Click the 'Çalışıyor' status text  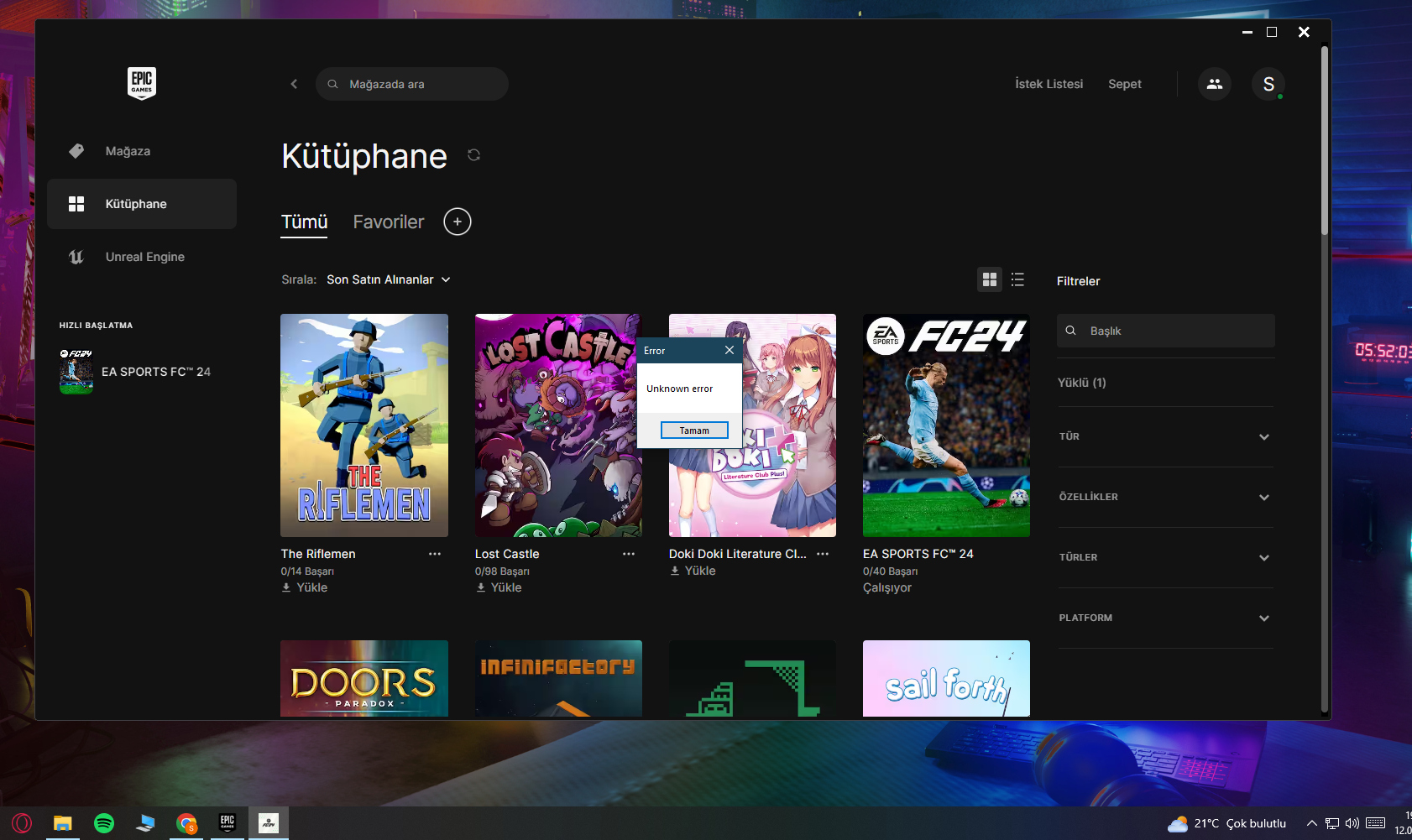tap(887, 587)
